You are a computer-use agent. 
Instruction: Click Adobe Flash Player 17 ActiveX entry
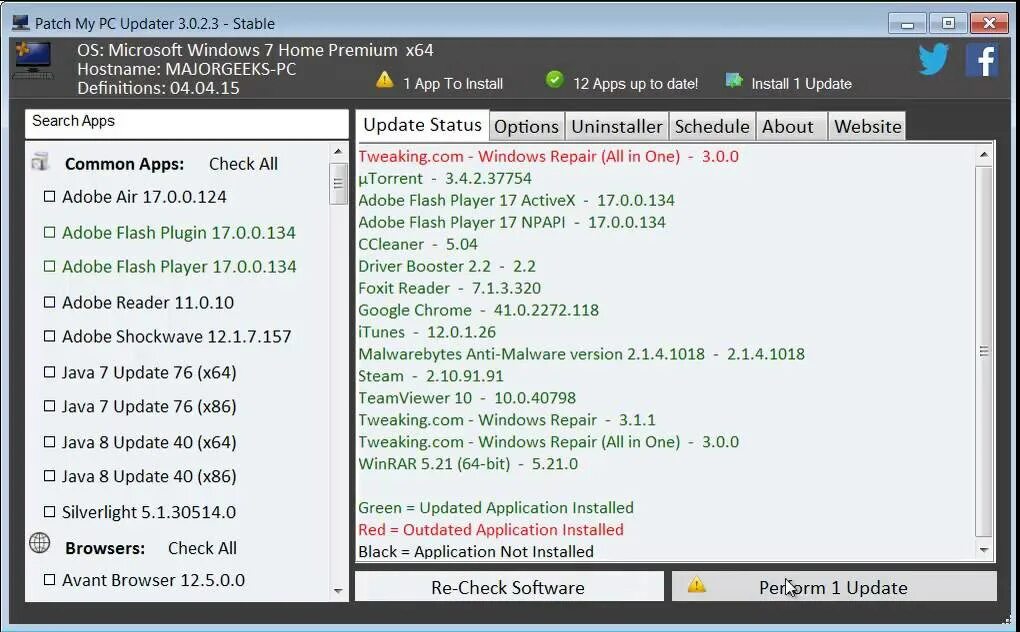[x=517, y=200]
